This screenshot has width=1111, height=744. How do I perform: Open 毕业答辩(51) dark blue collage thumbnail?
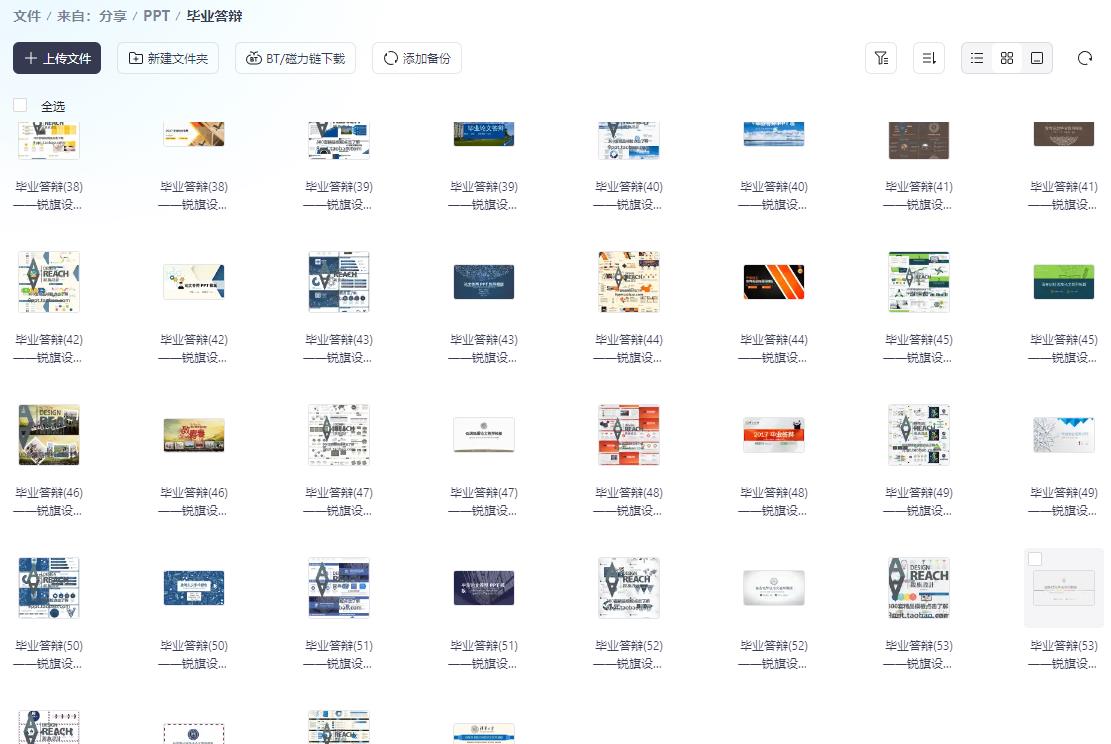click(x=339, y=588)
